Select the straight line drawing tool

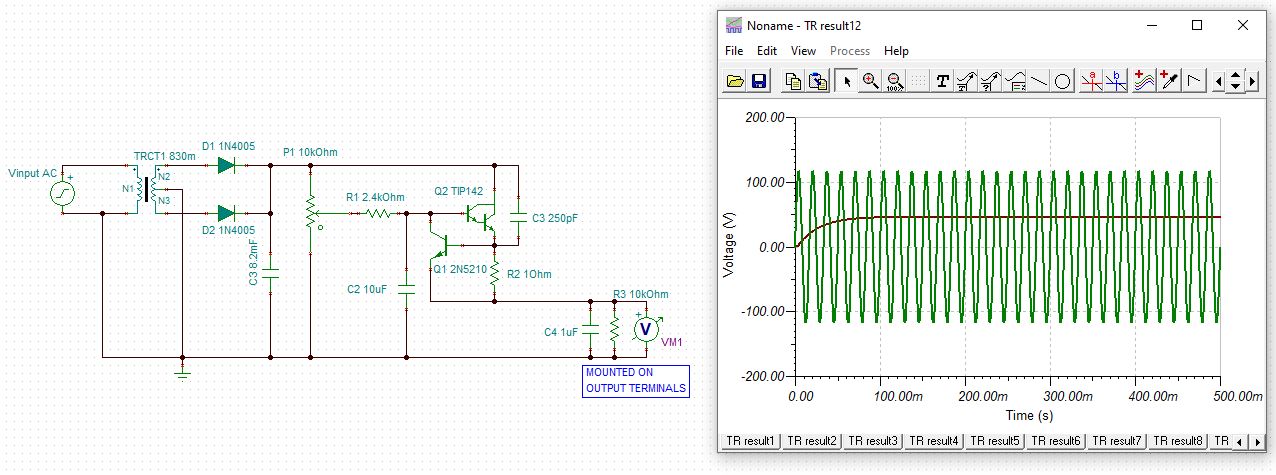pos(1039,82)
